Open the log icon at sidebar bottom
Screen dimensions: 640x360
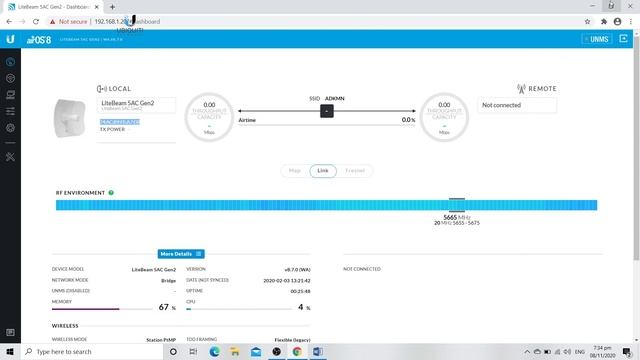point(10,333)
